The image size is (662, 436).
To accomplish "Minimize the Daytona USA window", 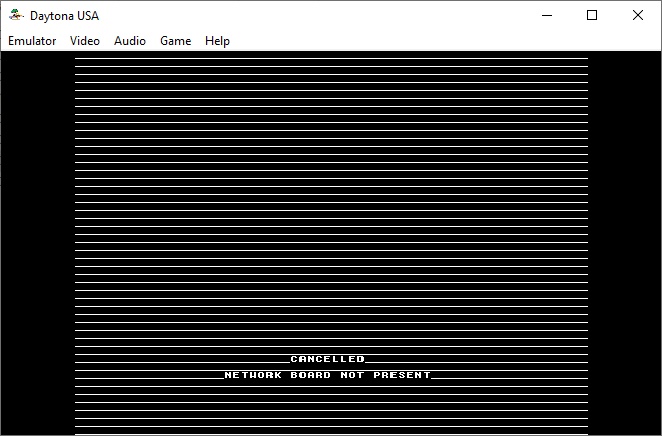I will 547,16.
